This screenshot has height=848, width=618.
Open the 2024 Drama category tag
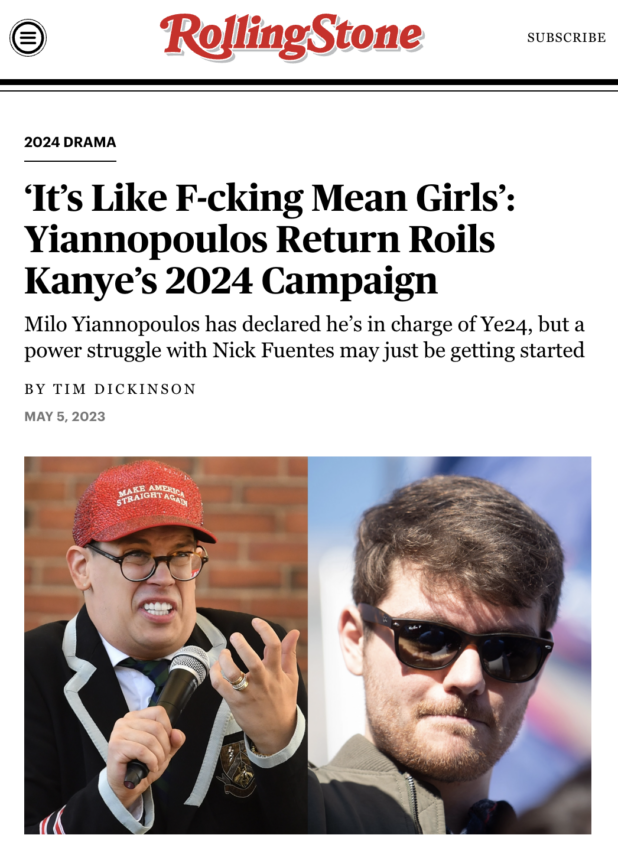point(70,142)
